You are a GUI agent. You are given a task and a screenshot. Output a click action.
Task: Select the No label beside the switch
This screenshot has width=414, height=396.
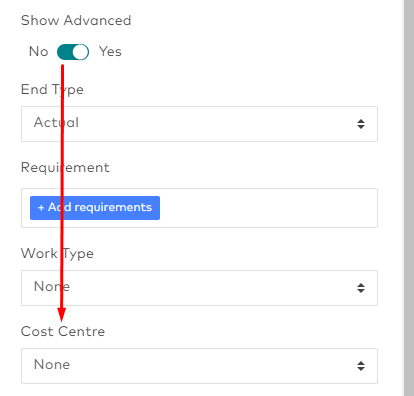click(39, 52)
